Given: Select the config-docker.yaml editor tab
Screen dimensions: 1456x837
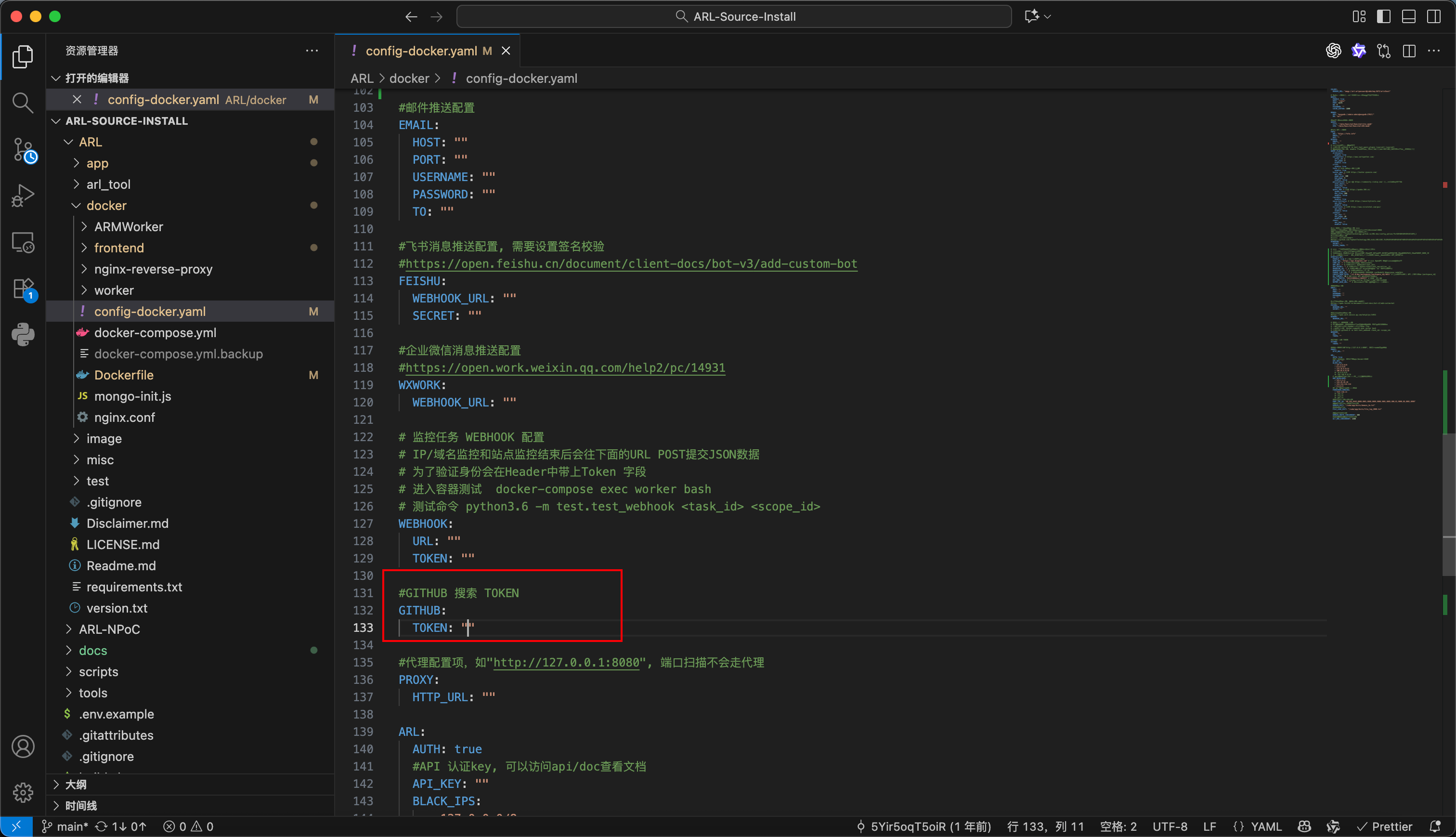Looking at the screenshot, I should pyautogui.click(x=421, y=51).
